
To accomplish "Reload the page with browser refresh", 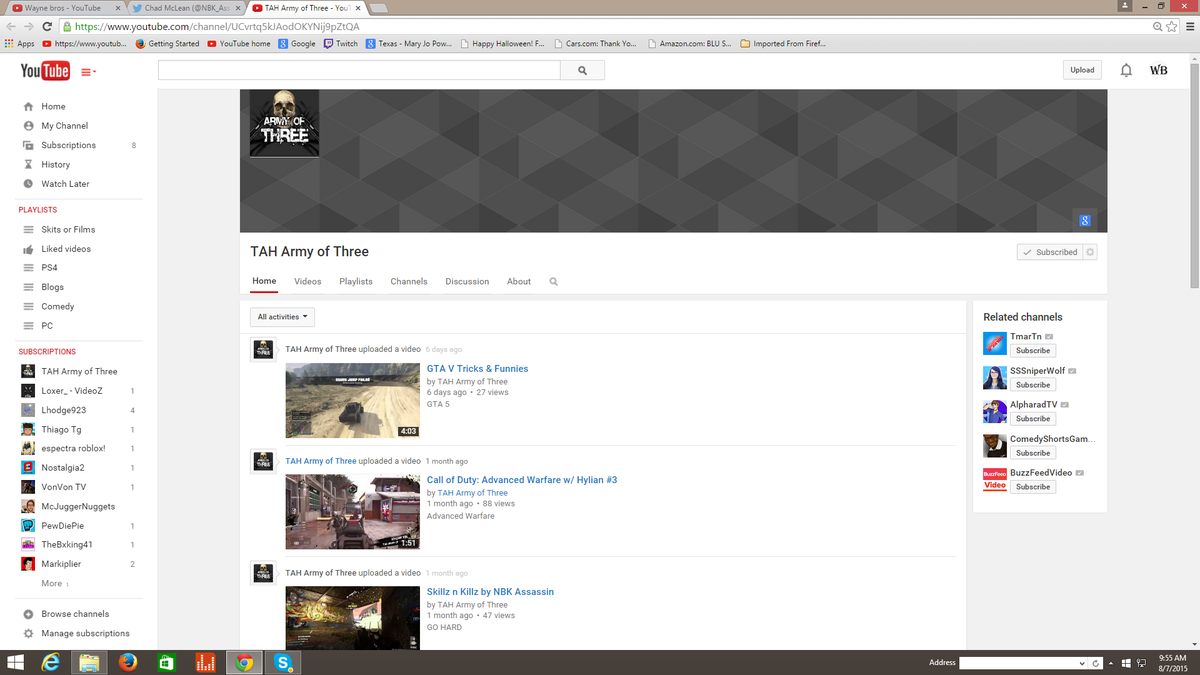I will [47, 26].
